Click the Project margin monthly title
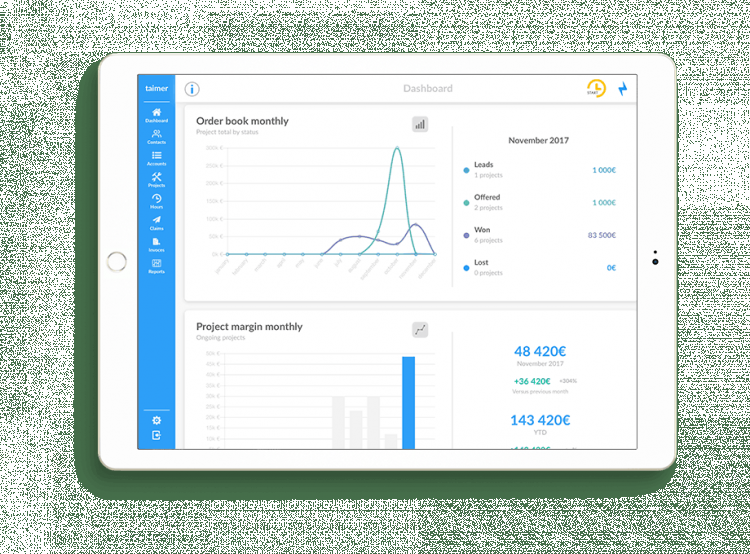 click(249, 327)
